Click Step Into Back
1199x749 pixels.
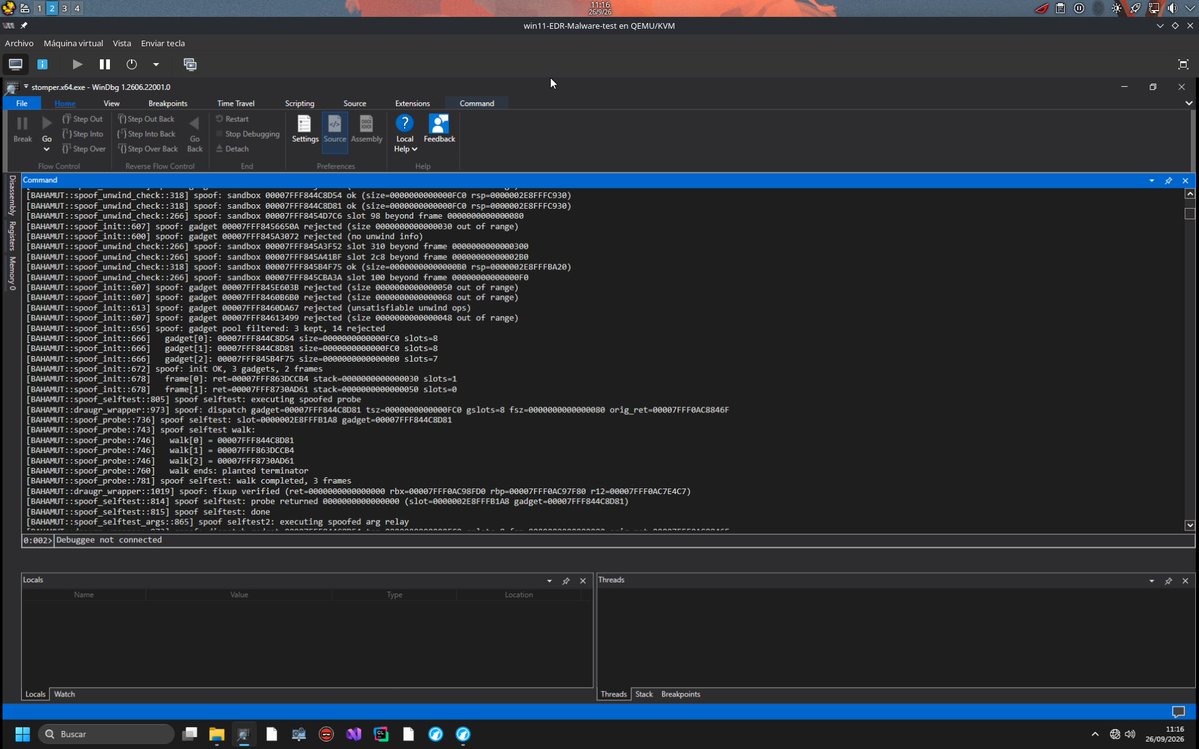[x=146, y=134]
